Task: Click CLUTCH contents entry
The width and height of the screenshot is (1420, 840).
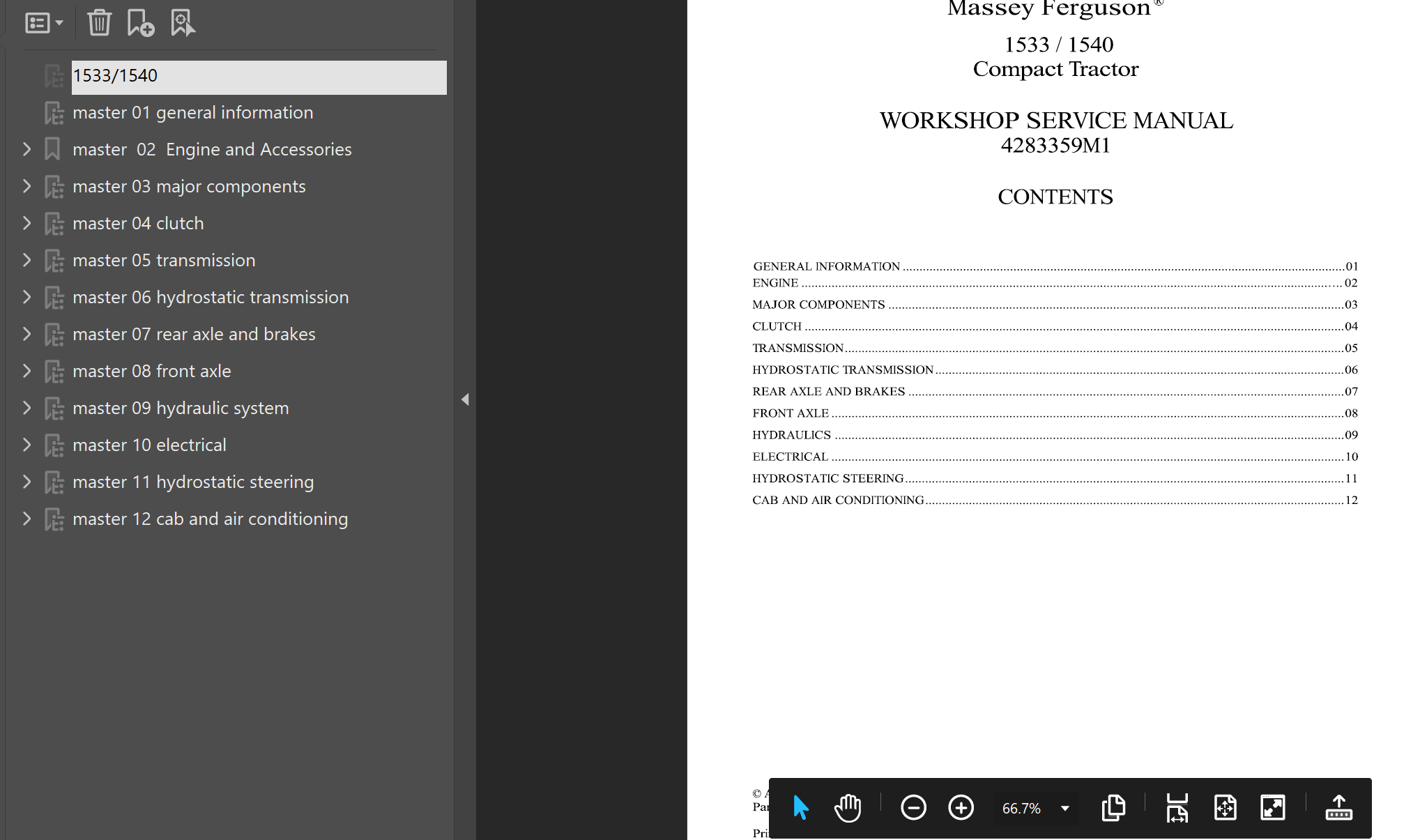Action: click(x=1055, y=326)
